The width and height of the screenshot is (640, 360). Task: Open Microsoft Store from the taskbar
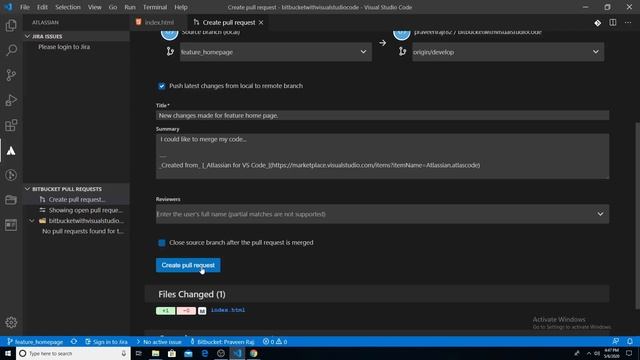(172, 353)
